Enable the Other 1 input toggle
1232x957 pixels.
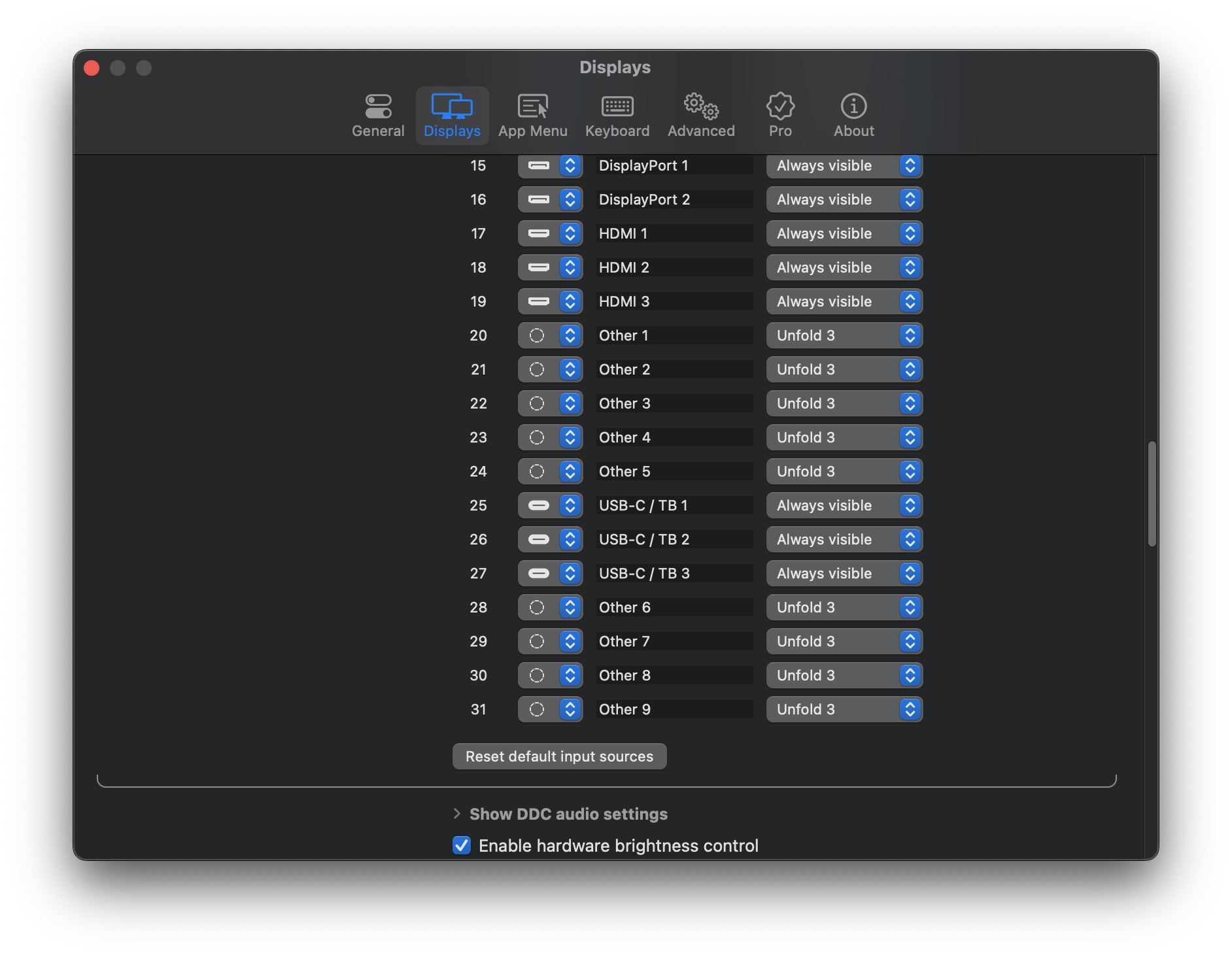(538, 335)
